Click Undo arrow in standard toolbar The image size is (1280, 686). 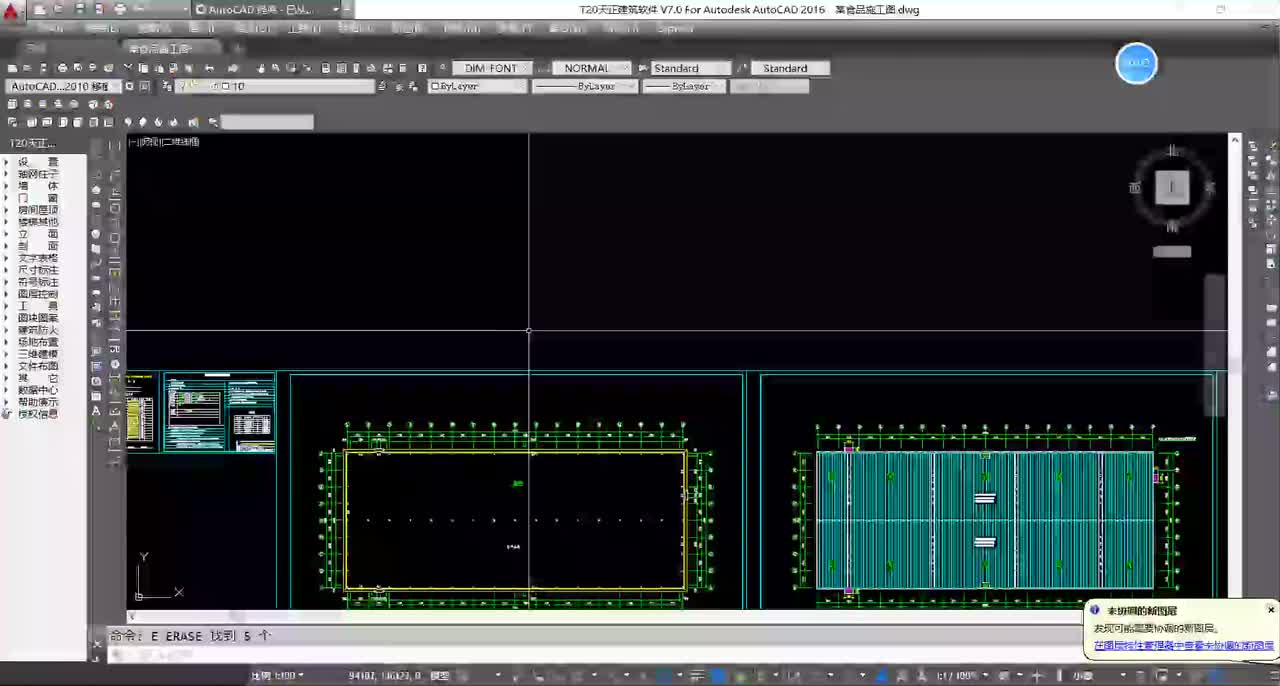[x=209, y=68]
